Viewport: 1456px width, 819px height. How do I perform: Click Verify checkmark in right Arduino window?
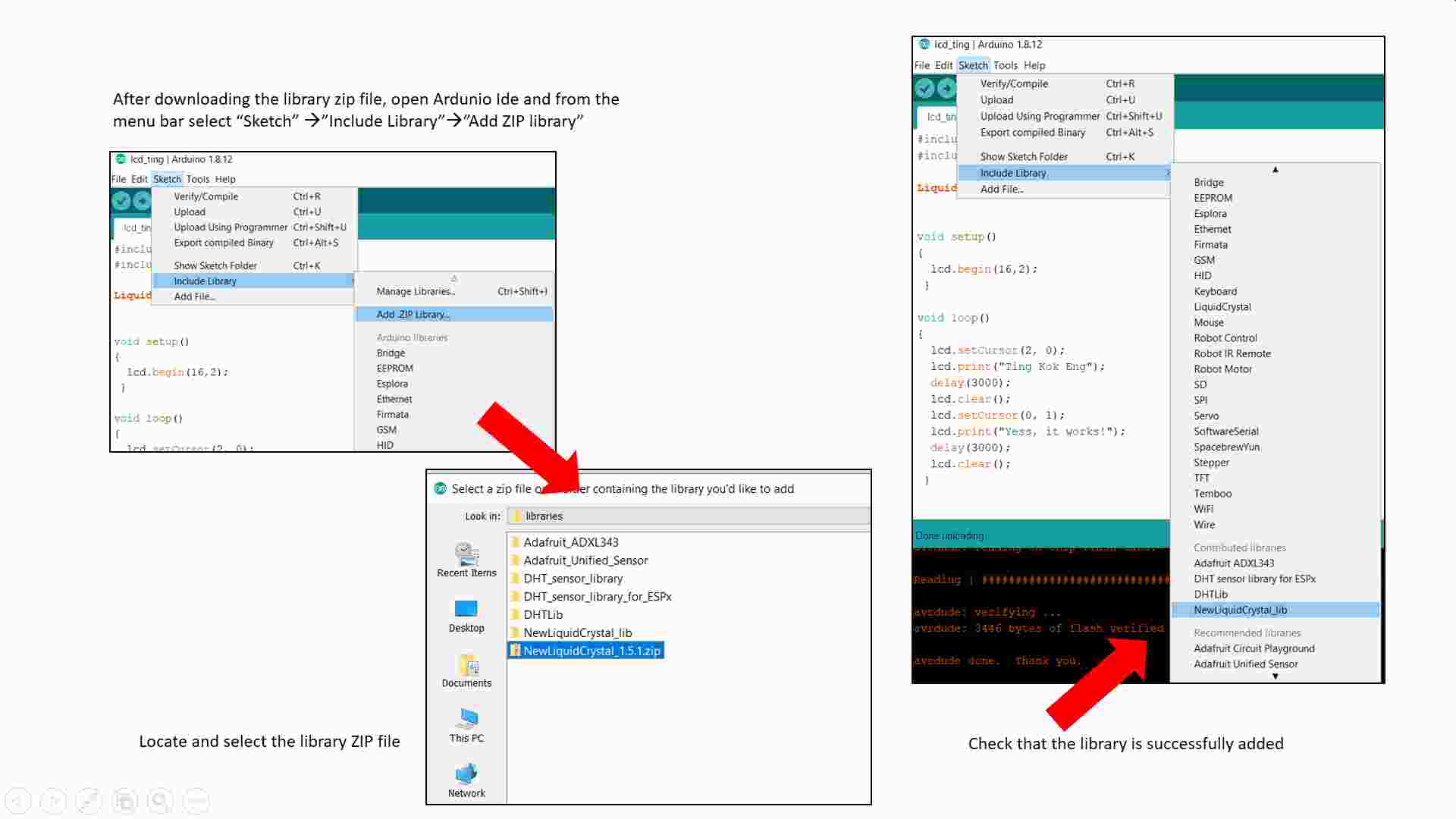click(x=924, y=89)
